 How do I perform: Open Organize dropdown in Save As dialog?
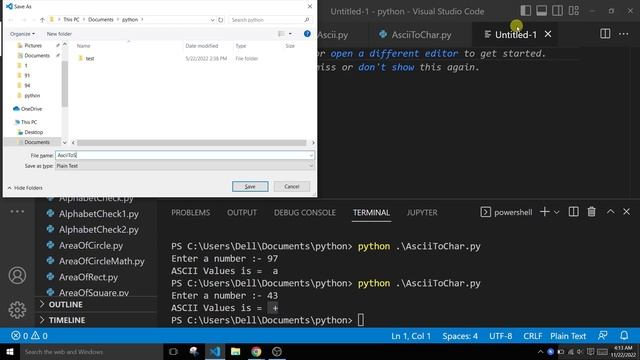pos(22,34)
